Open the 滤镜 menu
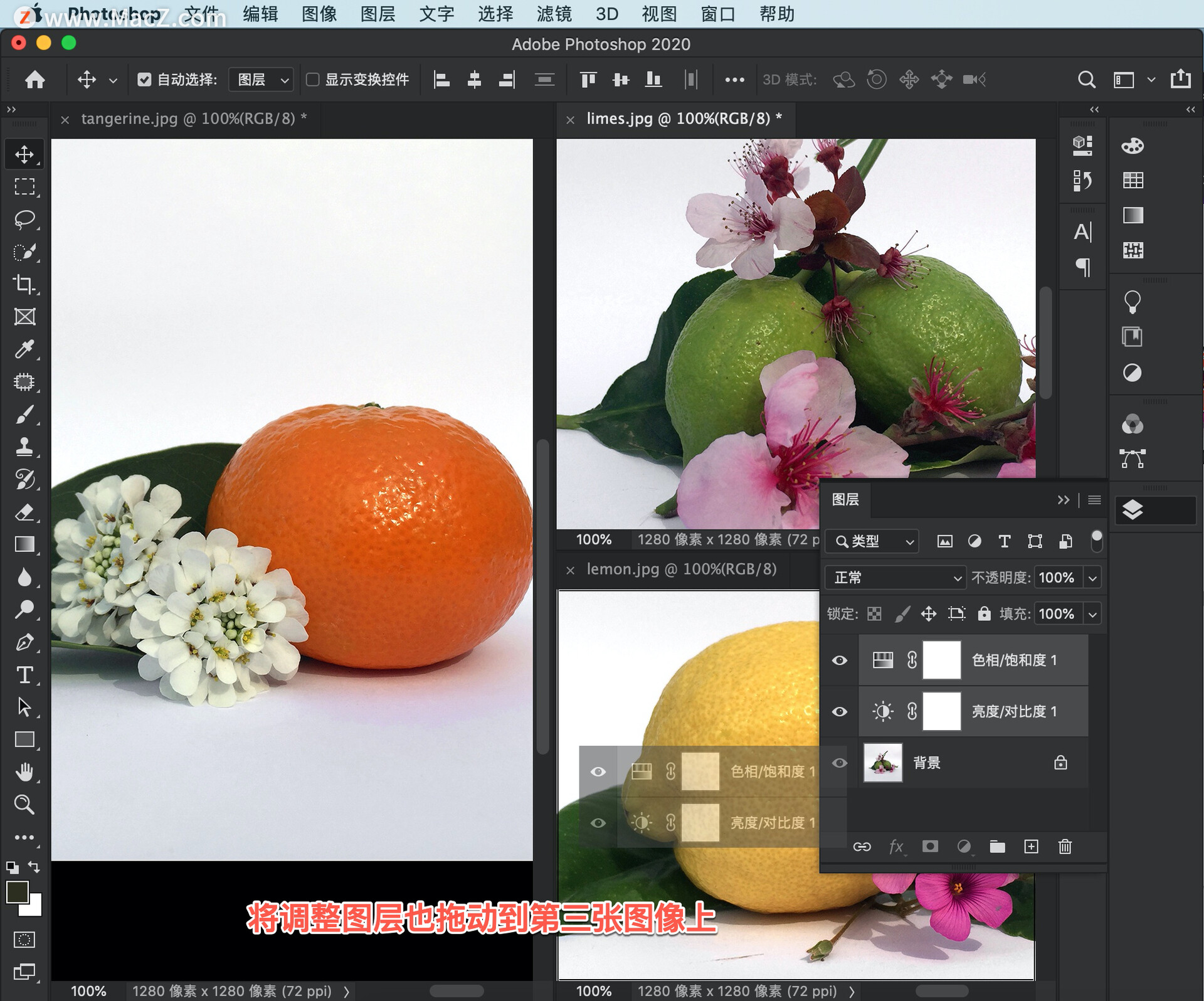The height and width of the screenshot is (1001, 1204). tap(554, 14)
